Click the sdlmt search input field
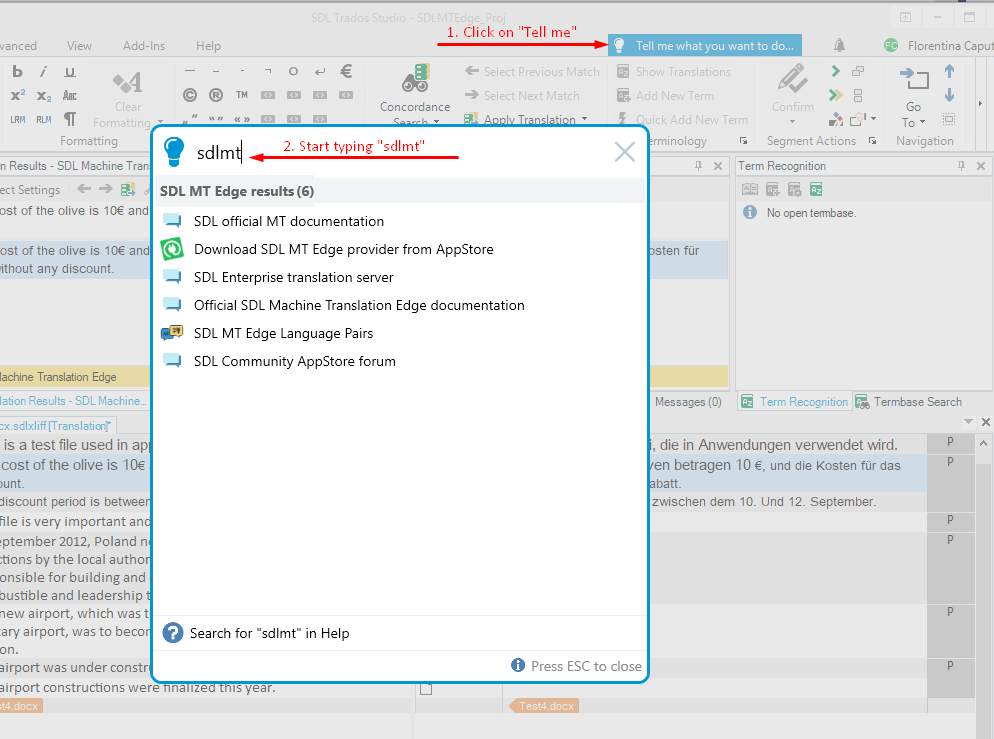Image resolution: width=994 pixels, height=739 pixels. [399, 153]
